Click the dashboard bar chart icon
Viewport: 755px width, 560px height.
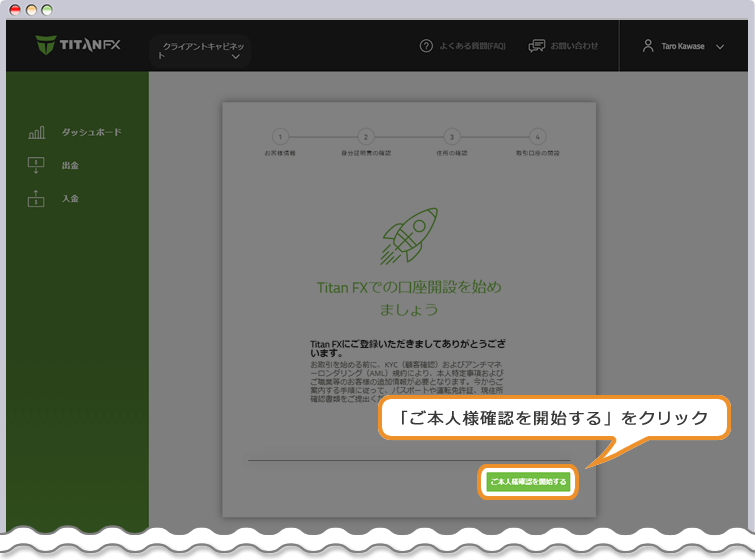pos(37,132)
